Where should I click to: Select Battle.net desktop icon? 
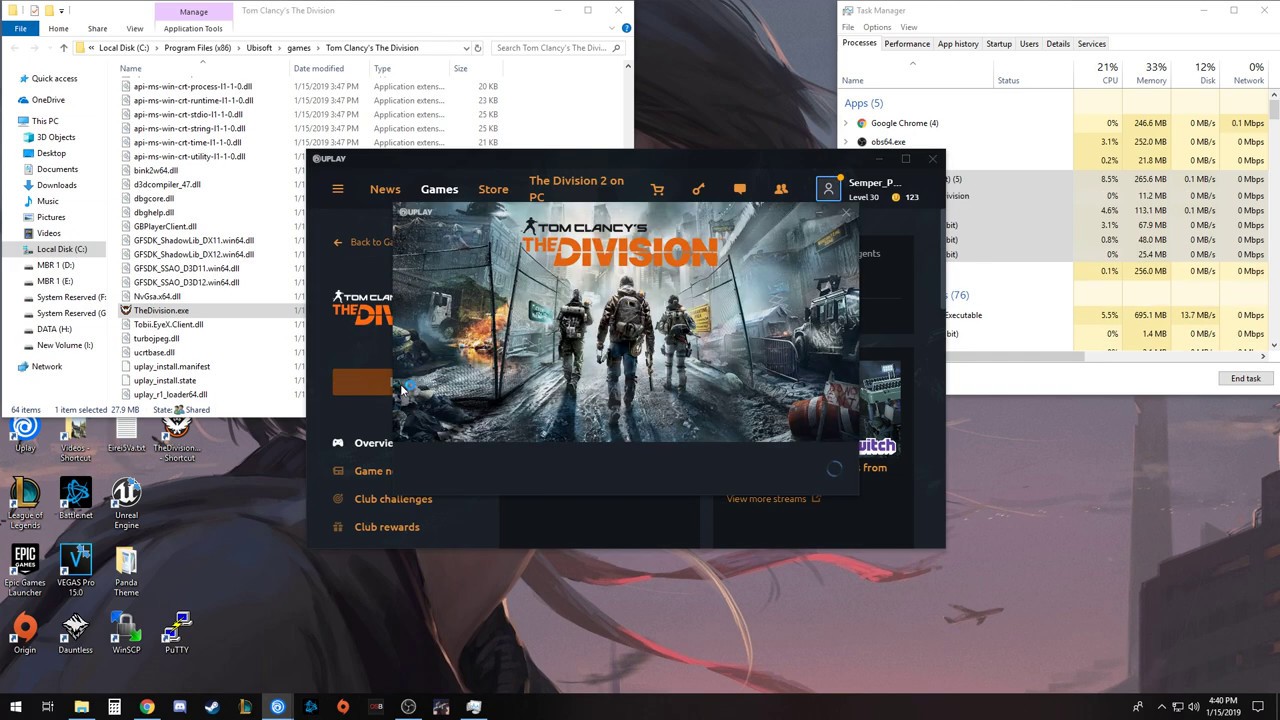click(75, 498)
